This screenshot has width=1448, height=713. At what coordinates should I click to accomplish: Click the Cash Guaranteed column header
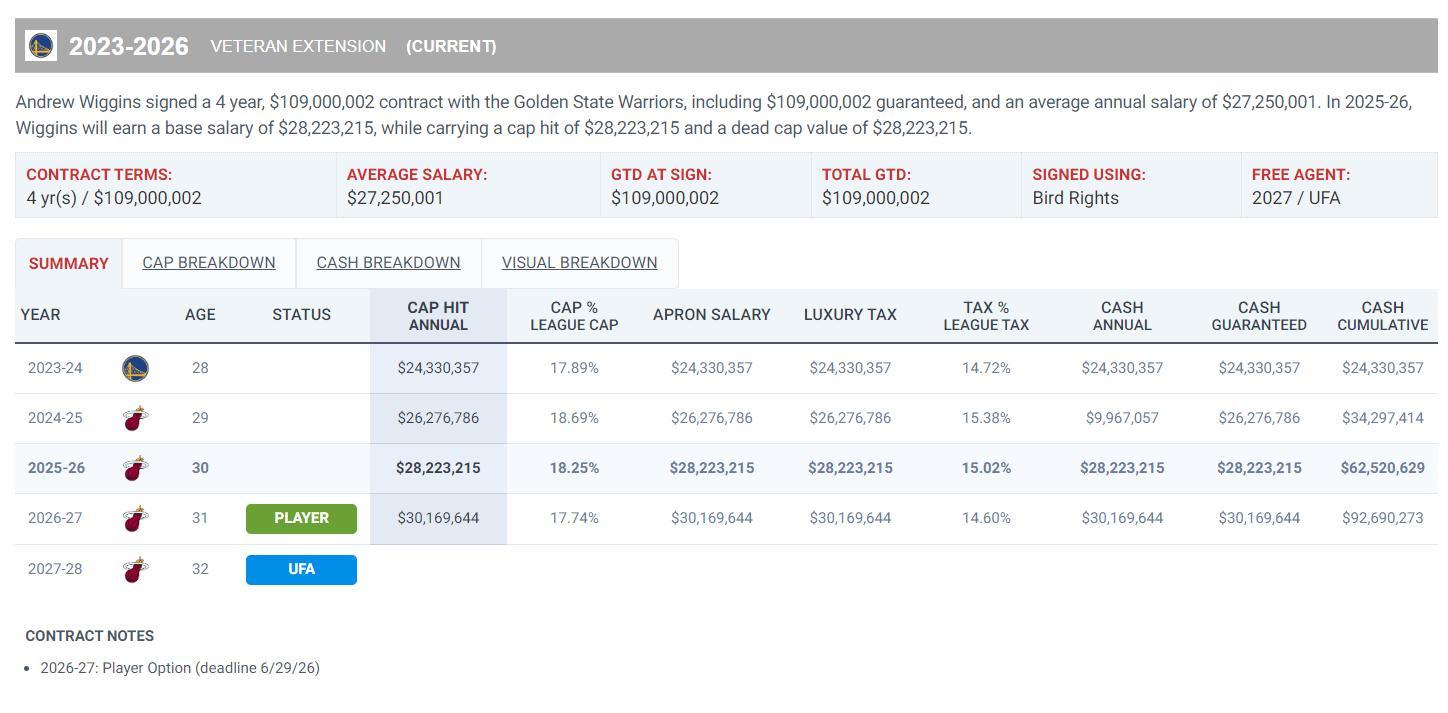pyautogui.click(x=1258, y=316)
